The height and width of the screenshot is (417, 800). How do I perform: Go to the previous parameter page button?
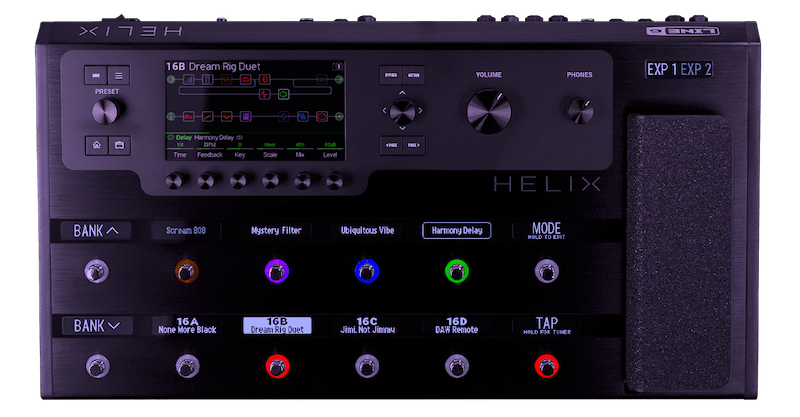click(x=391, y=145)
